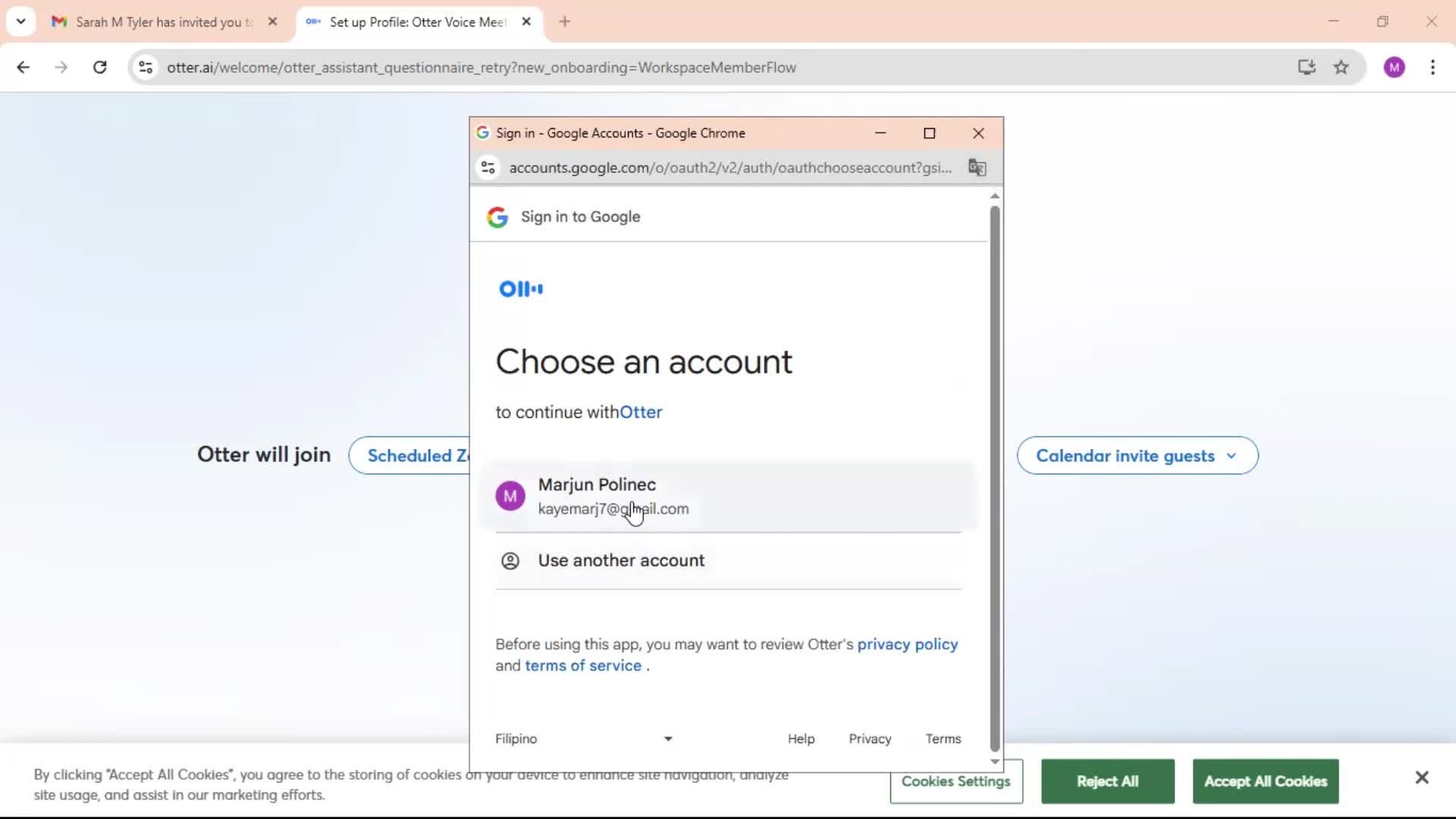Maximize the Google sign-in popup

(929, 133)
